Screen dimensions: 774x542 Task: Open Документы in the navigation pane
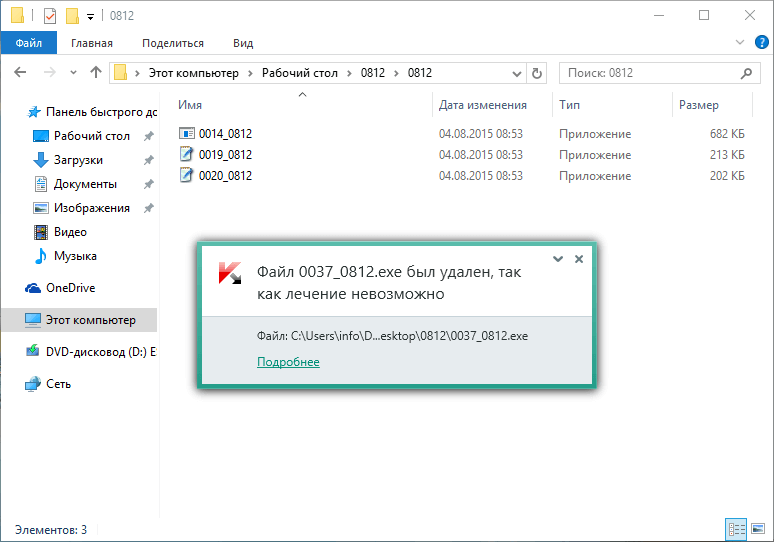(x=75, y=184)
